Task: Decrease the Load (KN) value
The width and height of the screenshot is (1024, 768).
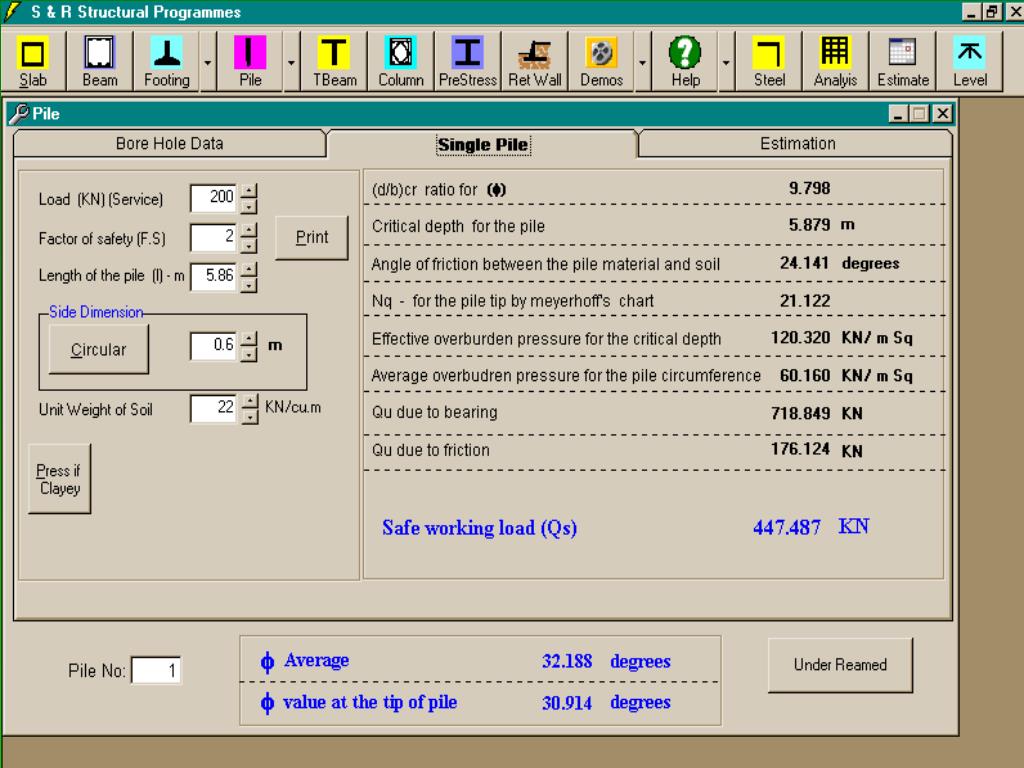Action: [x=249, y=206]
